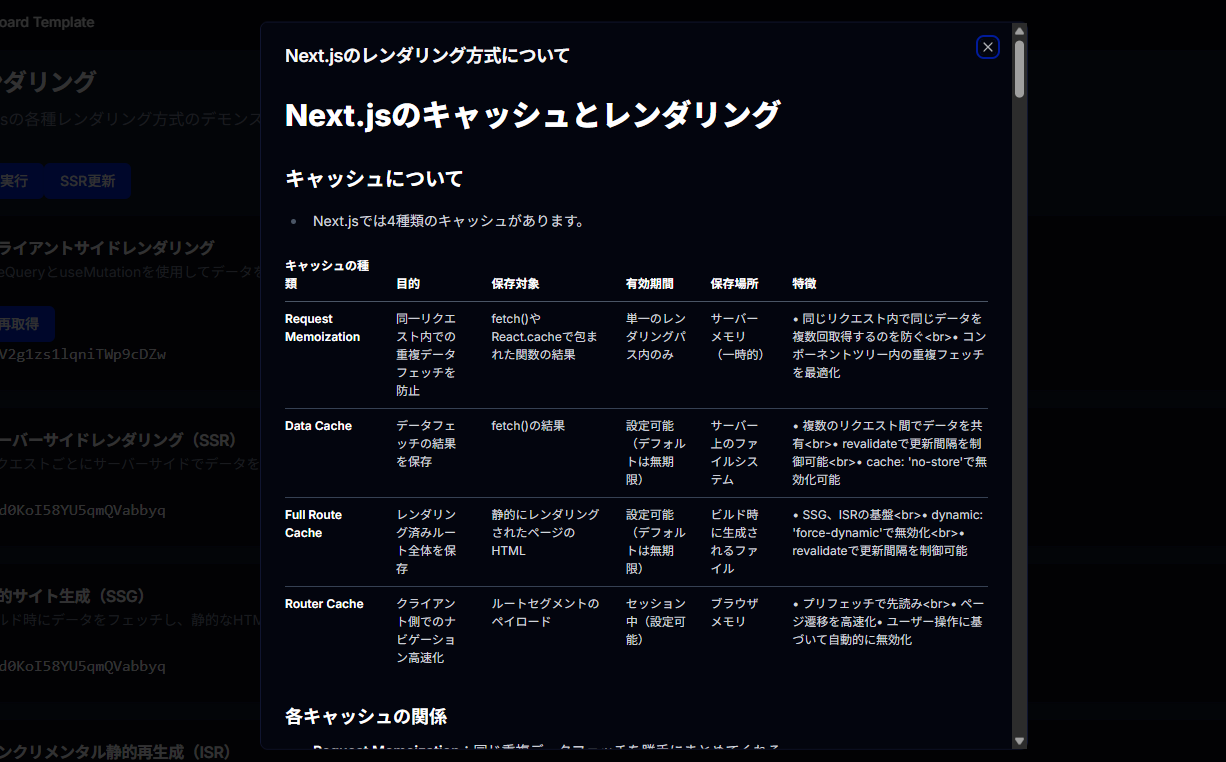
Task: Click the 'Next.jsでは4種類のキャッシュがあります。' bullet
Action: pos(449,221)
